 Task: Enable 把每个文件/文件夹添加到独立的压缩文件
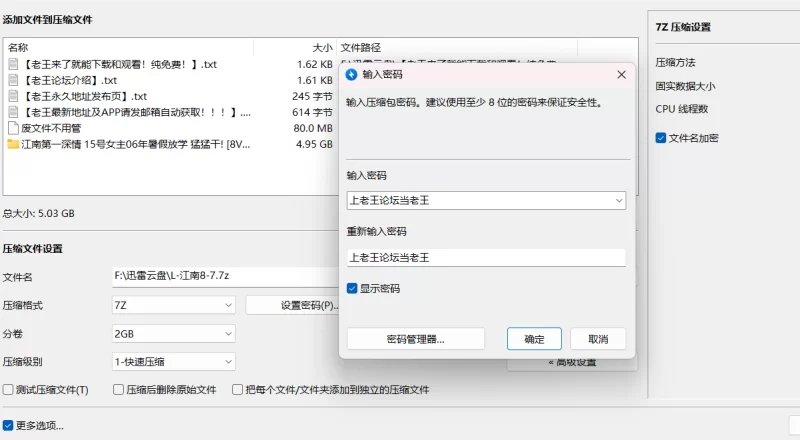click(237, 389)
